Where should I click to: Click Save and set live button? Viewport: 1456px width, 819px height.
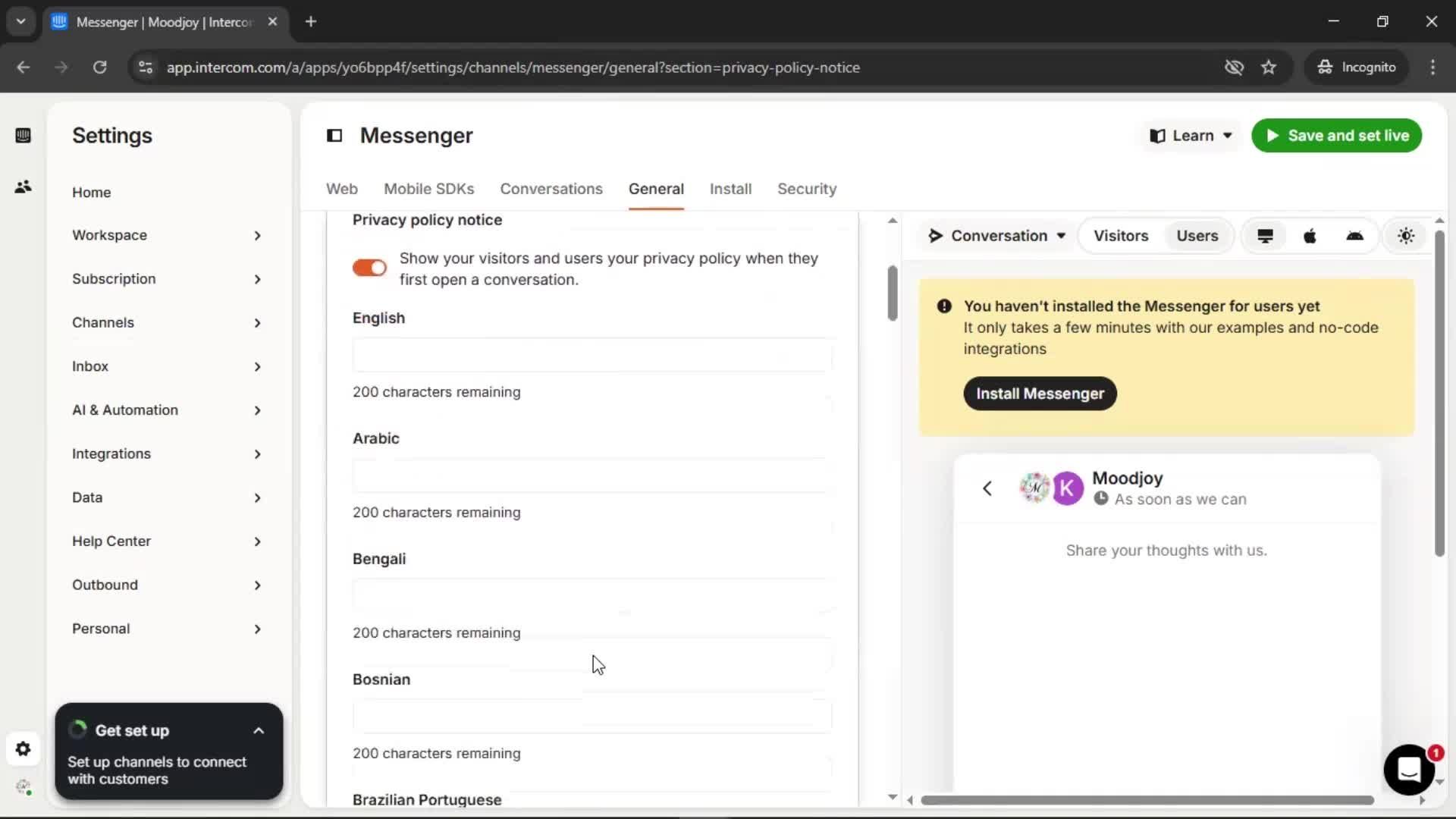(1336, 136)
